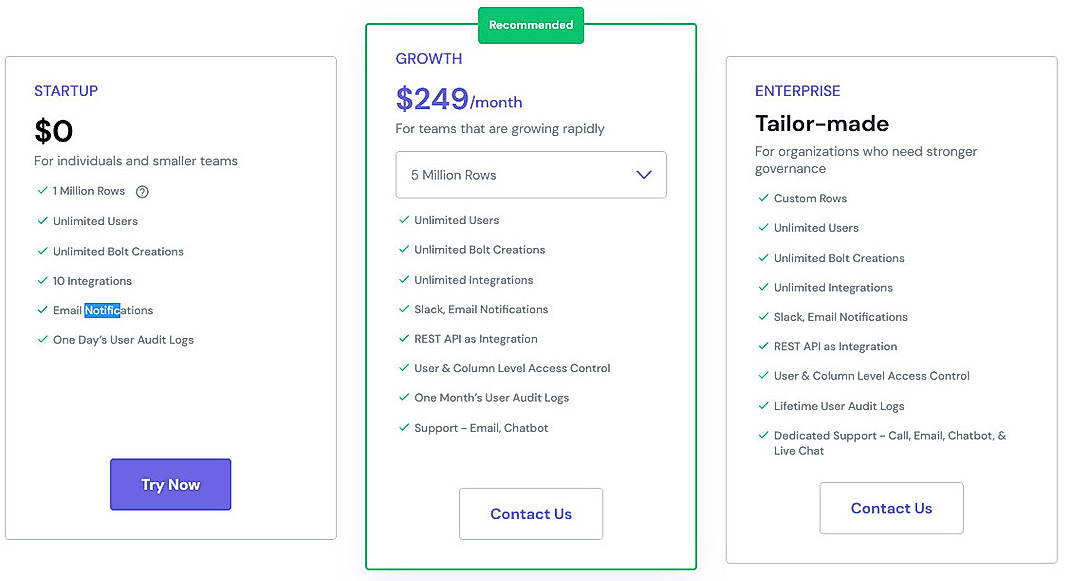Select the GROWTH plan heading

[429, 59]
